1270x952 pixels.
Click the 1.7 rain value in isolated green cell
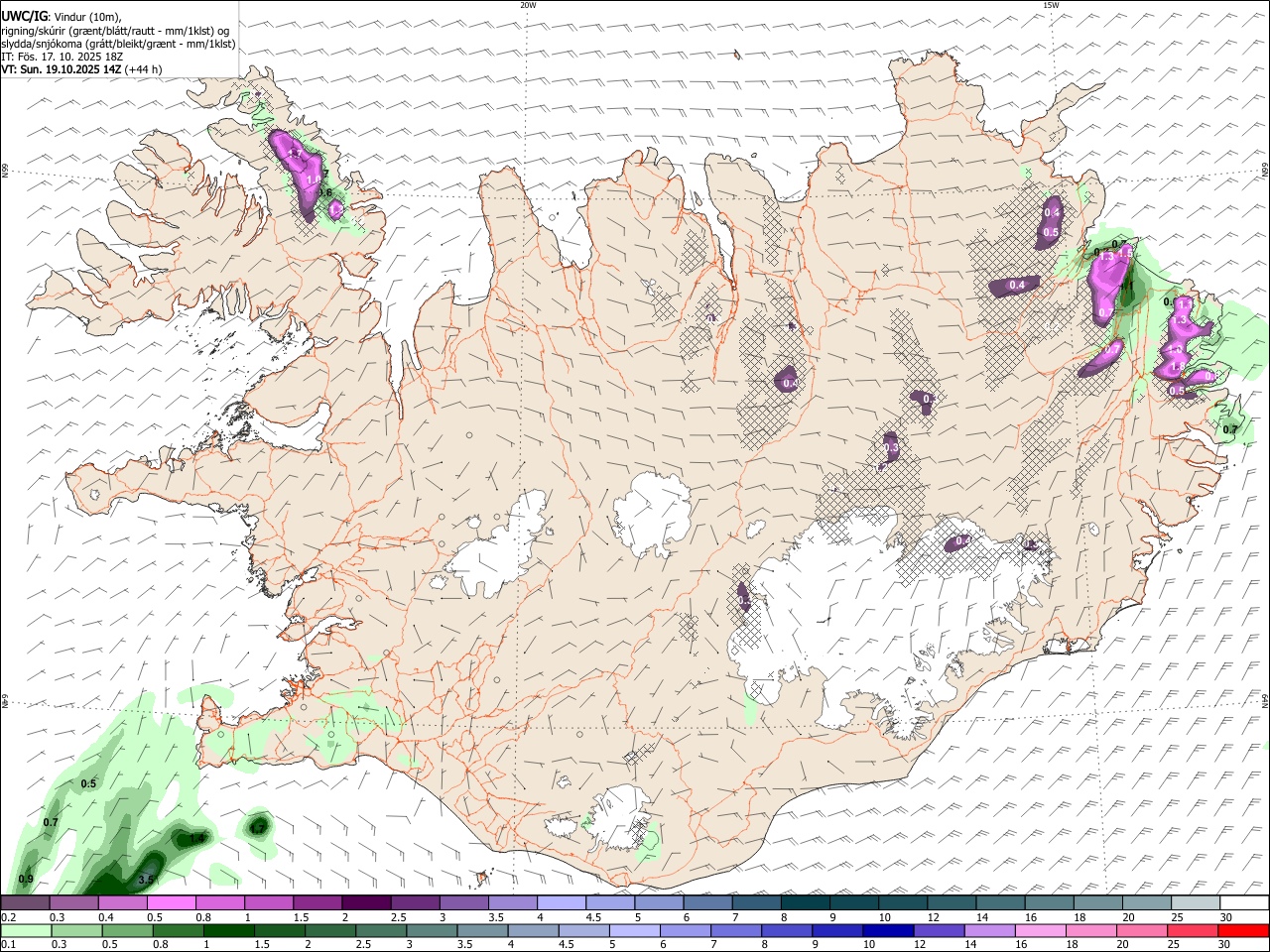[x=258, y=827]
